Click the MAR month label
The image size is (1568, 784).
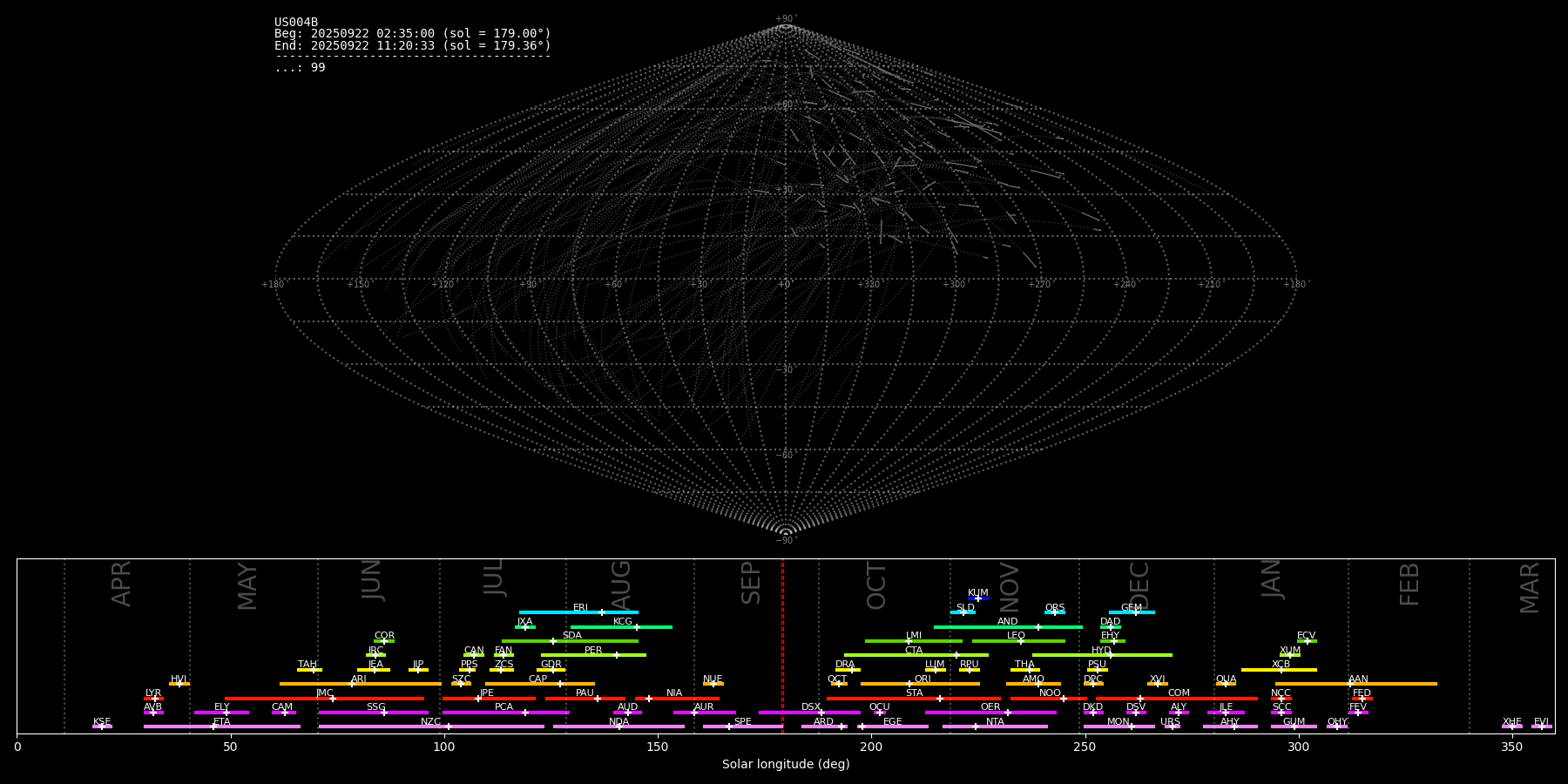(1530, 588)
